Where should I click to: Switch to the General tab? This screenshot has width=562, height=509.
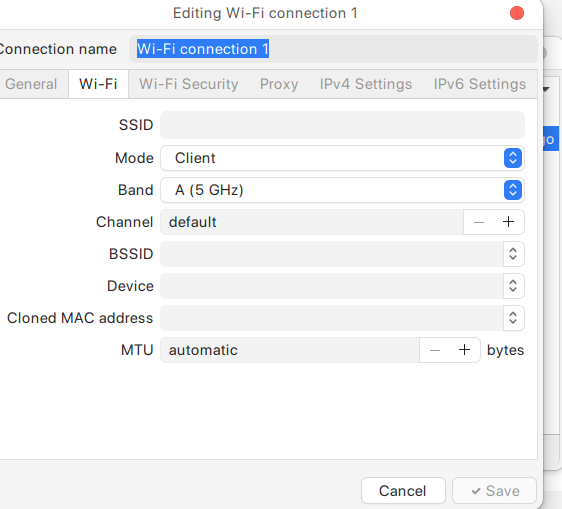pos(31,84)
